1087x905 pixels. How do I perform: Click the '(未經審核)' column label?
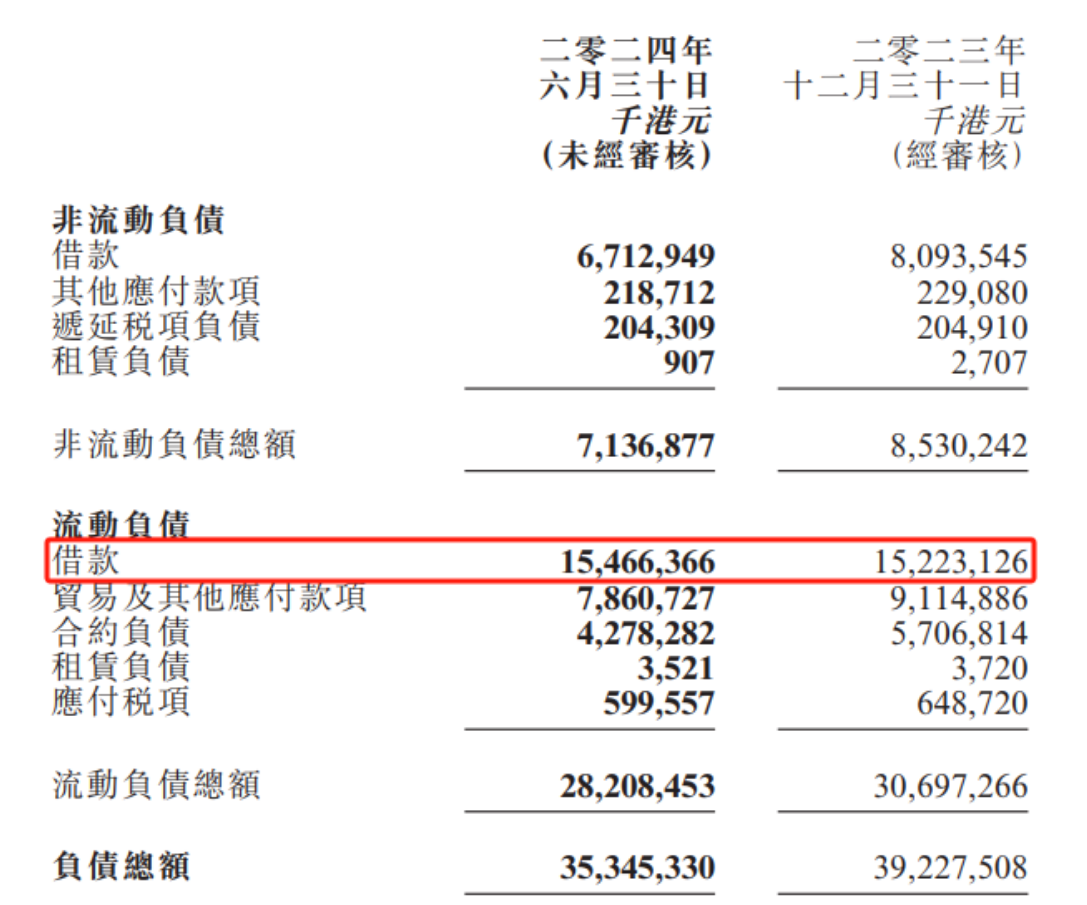point(627,155)
